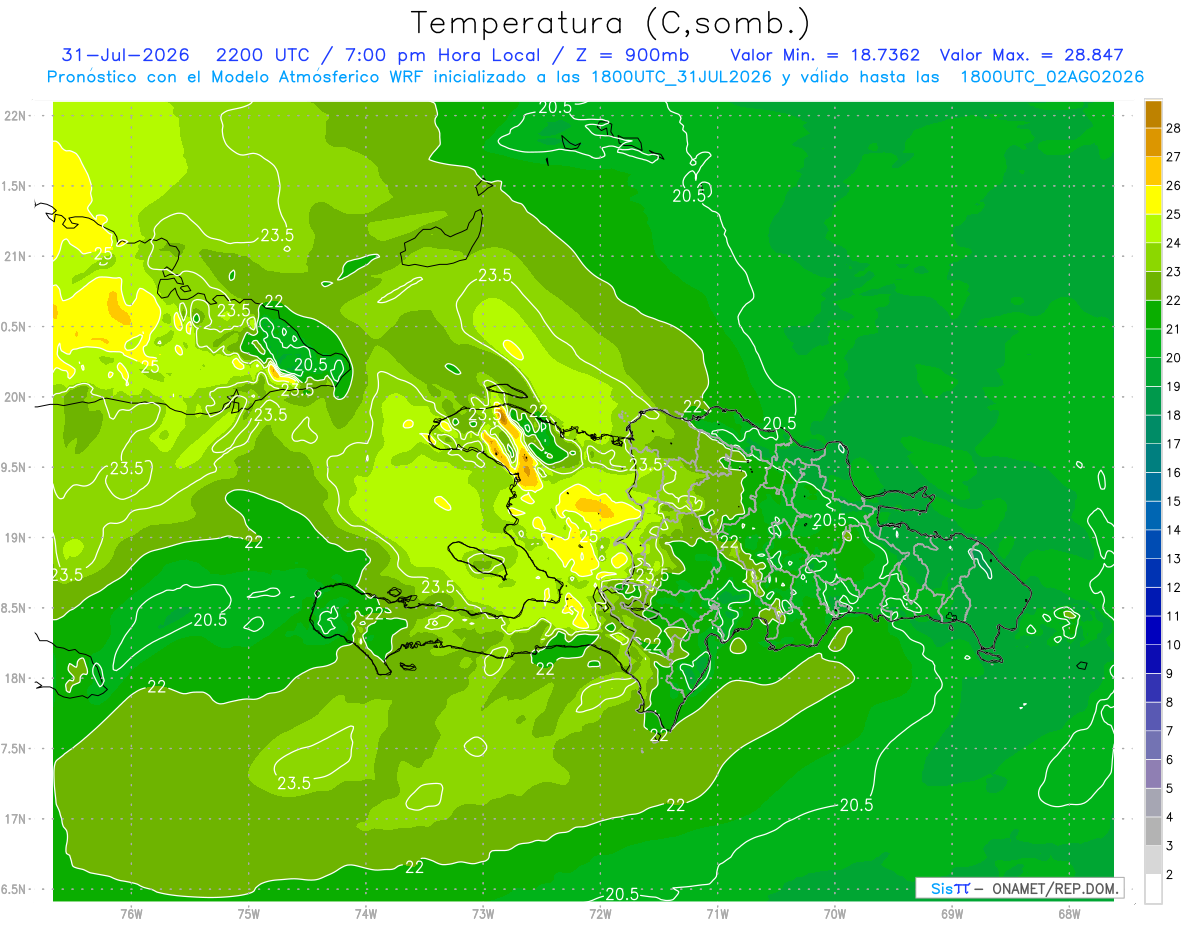The height and width of the screenshot is (927, 1200).
Task: Click the legend value "24"
Action: (x=1174, y=243)
